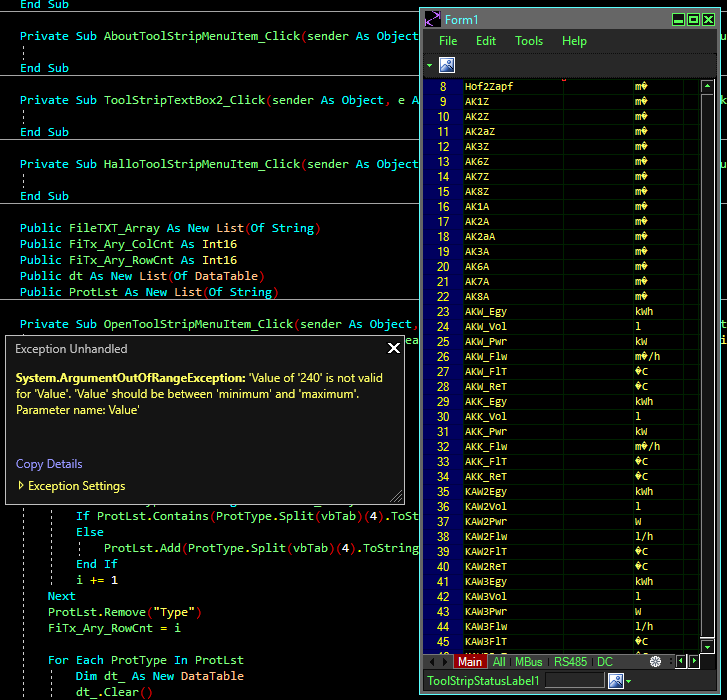Click the For Each ProtType In ProtLst line
This screenshot has width=727, height=700.
[146, 660]
